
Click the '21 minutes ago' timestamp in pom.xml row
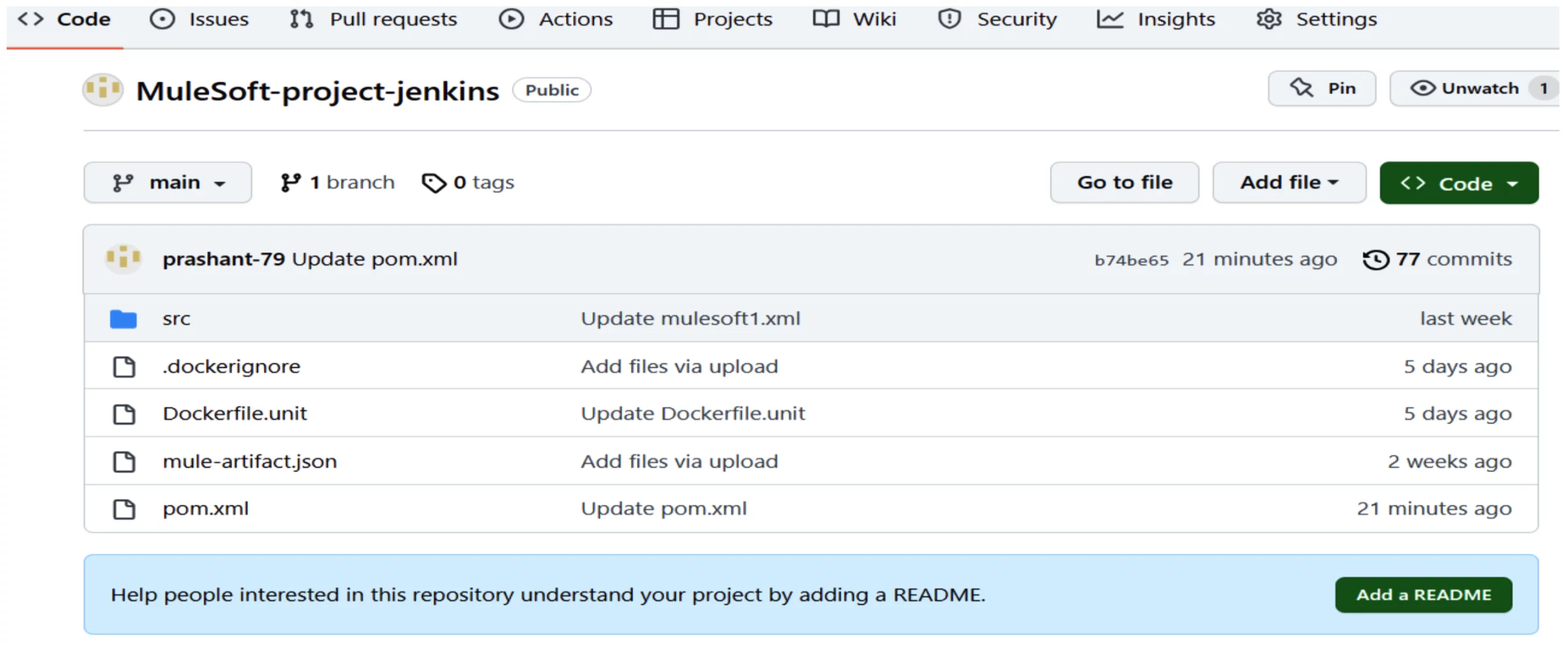(x=1434, y=509)
